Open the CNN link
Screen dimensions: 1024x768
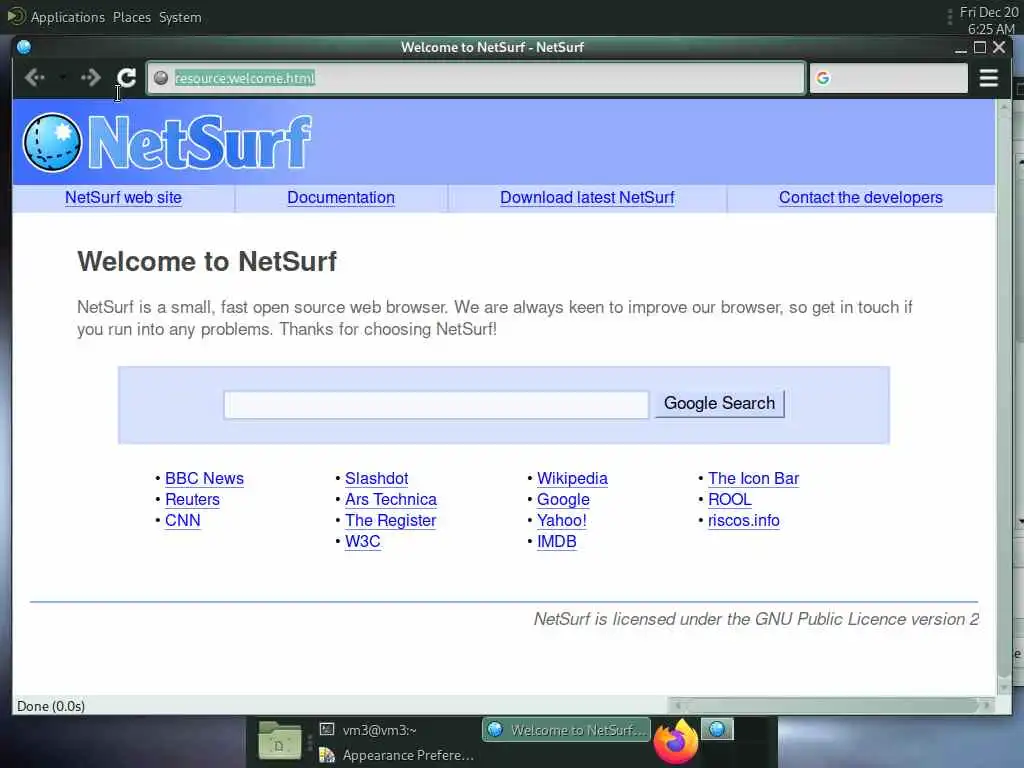(x=183, y=520)
